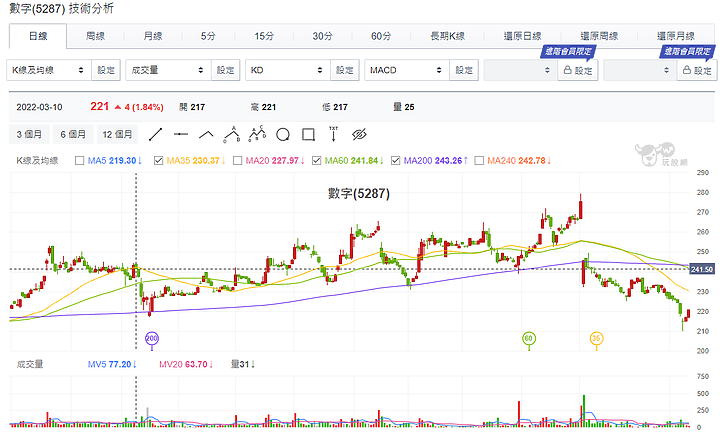Screen dimensions: 720x433
Task: Select the horizontal line drawing tool
Action: (181, 135)
